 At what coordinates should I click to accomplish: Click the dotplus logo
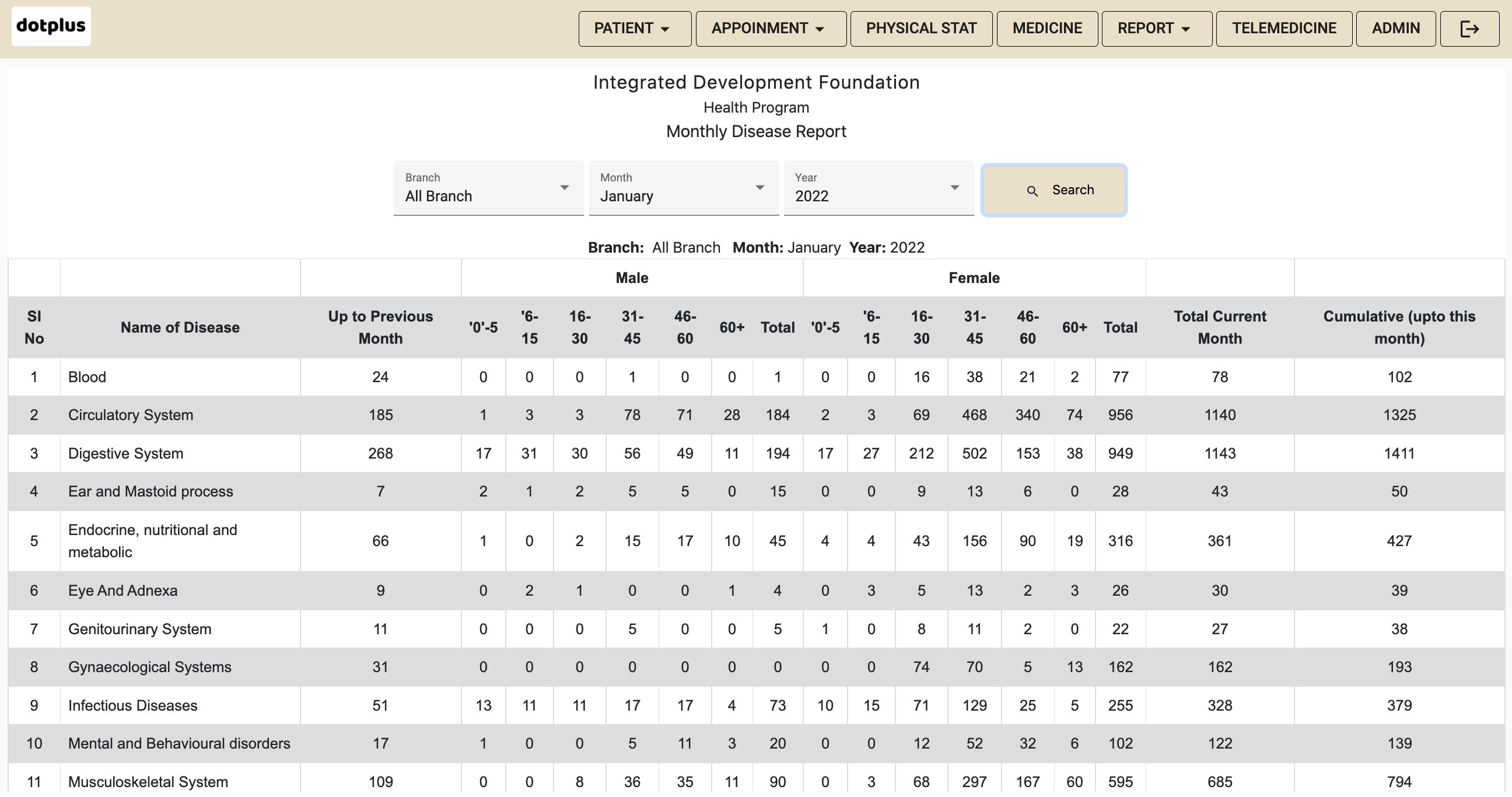point(51,26)
